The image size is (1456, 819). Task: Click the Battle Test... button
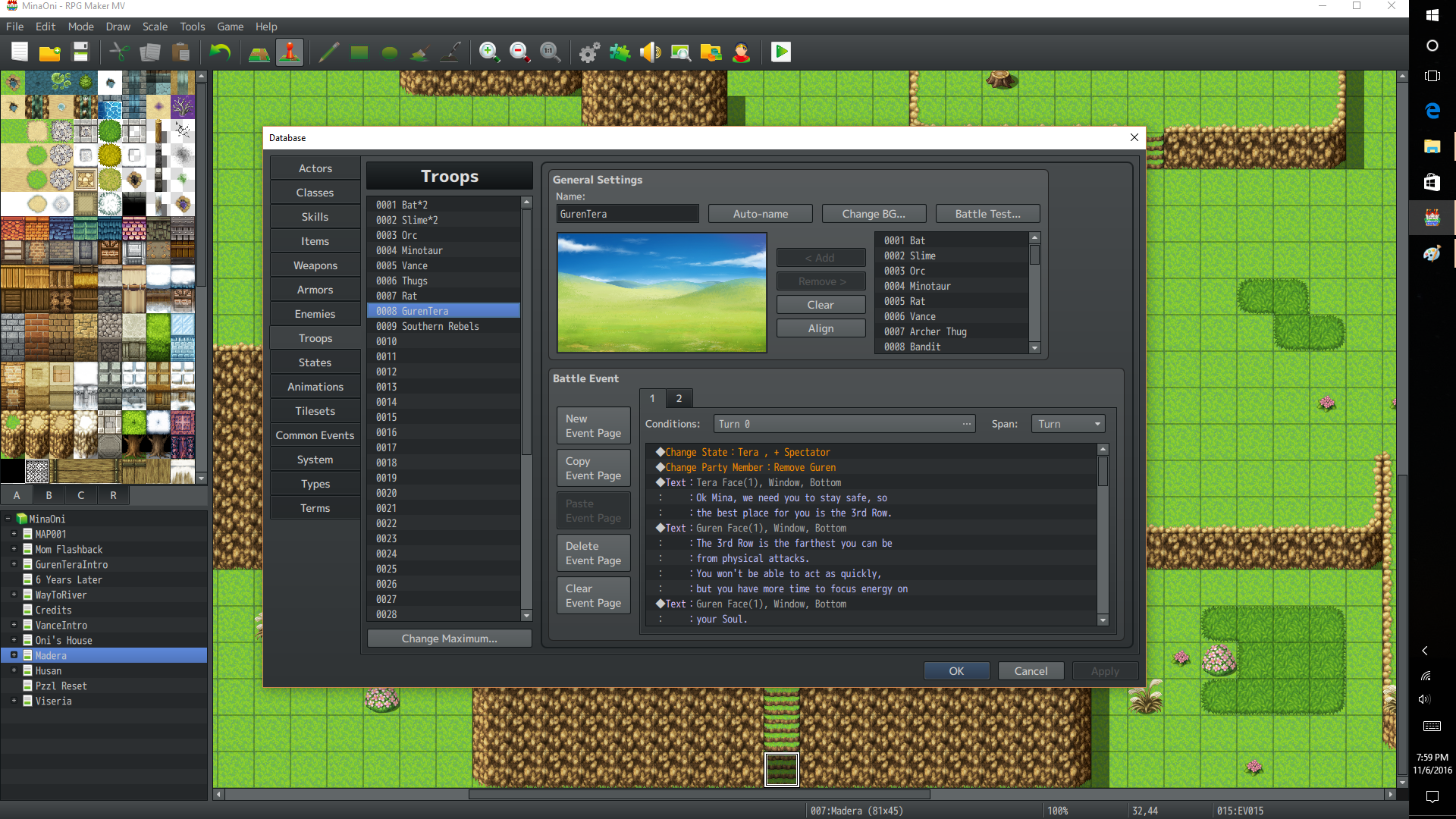pyautogui.click(x=987, y=214)
